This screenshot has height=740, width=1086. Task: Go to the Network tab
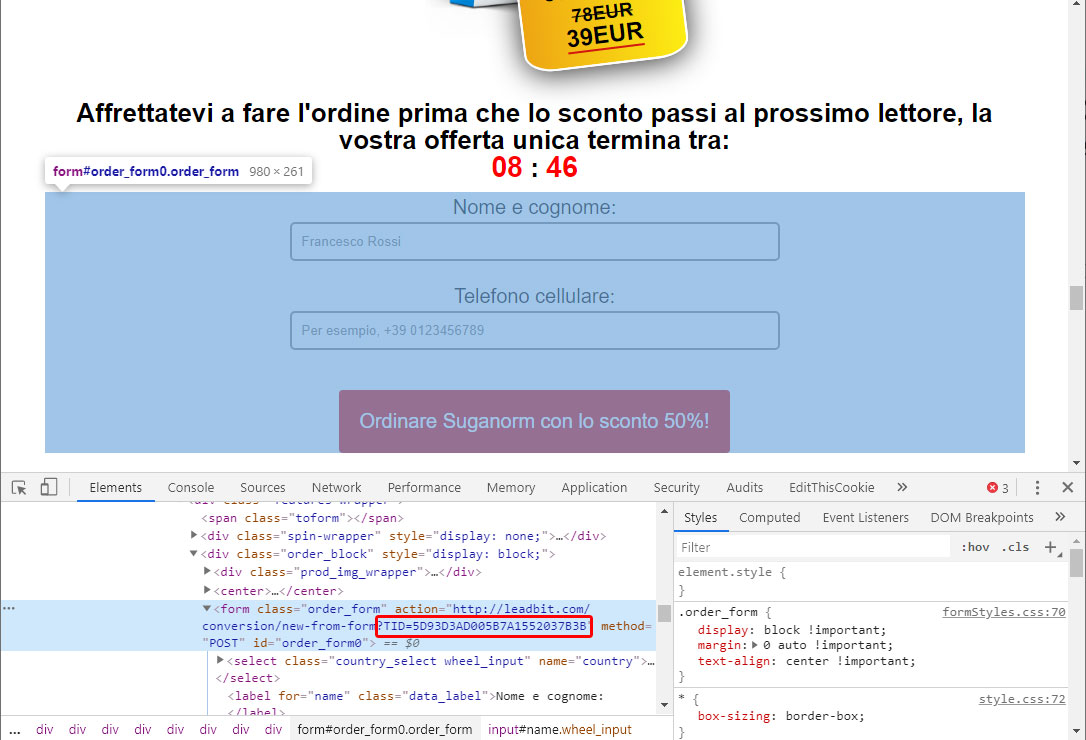coord(337,488)
